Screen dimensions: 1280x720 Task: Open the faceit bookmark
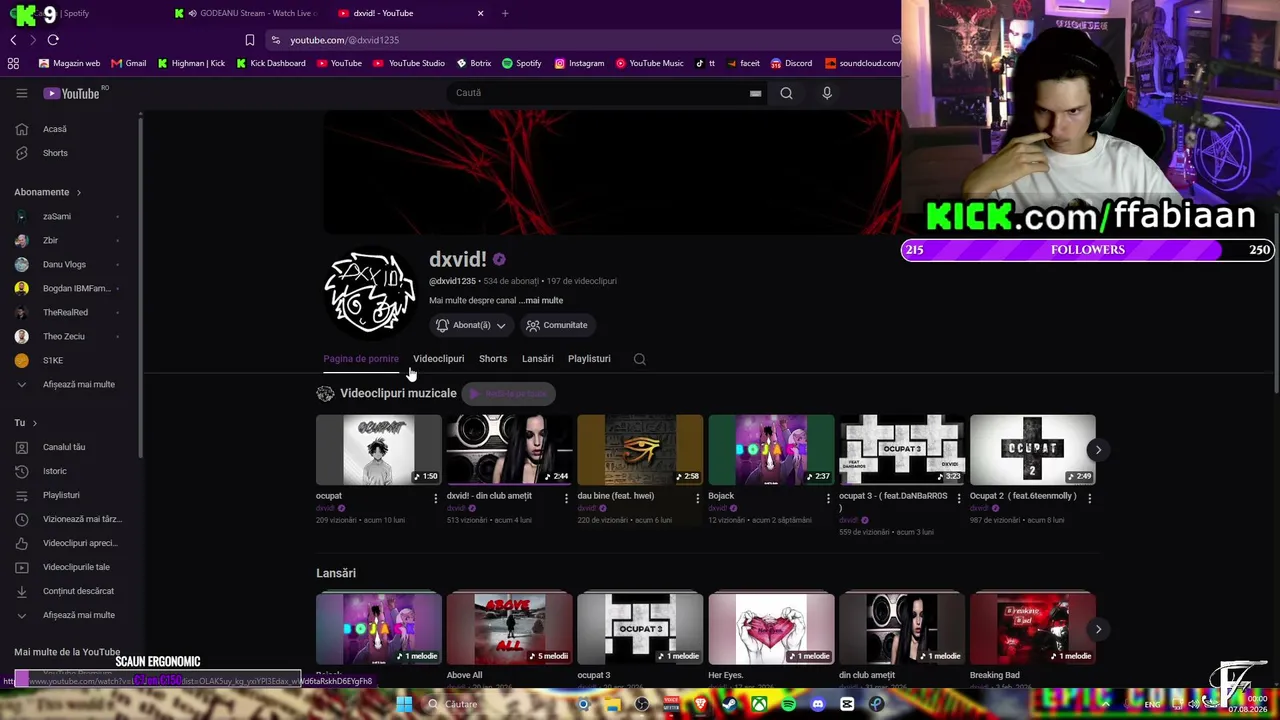click(x=742, y=63)
